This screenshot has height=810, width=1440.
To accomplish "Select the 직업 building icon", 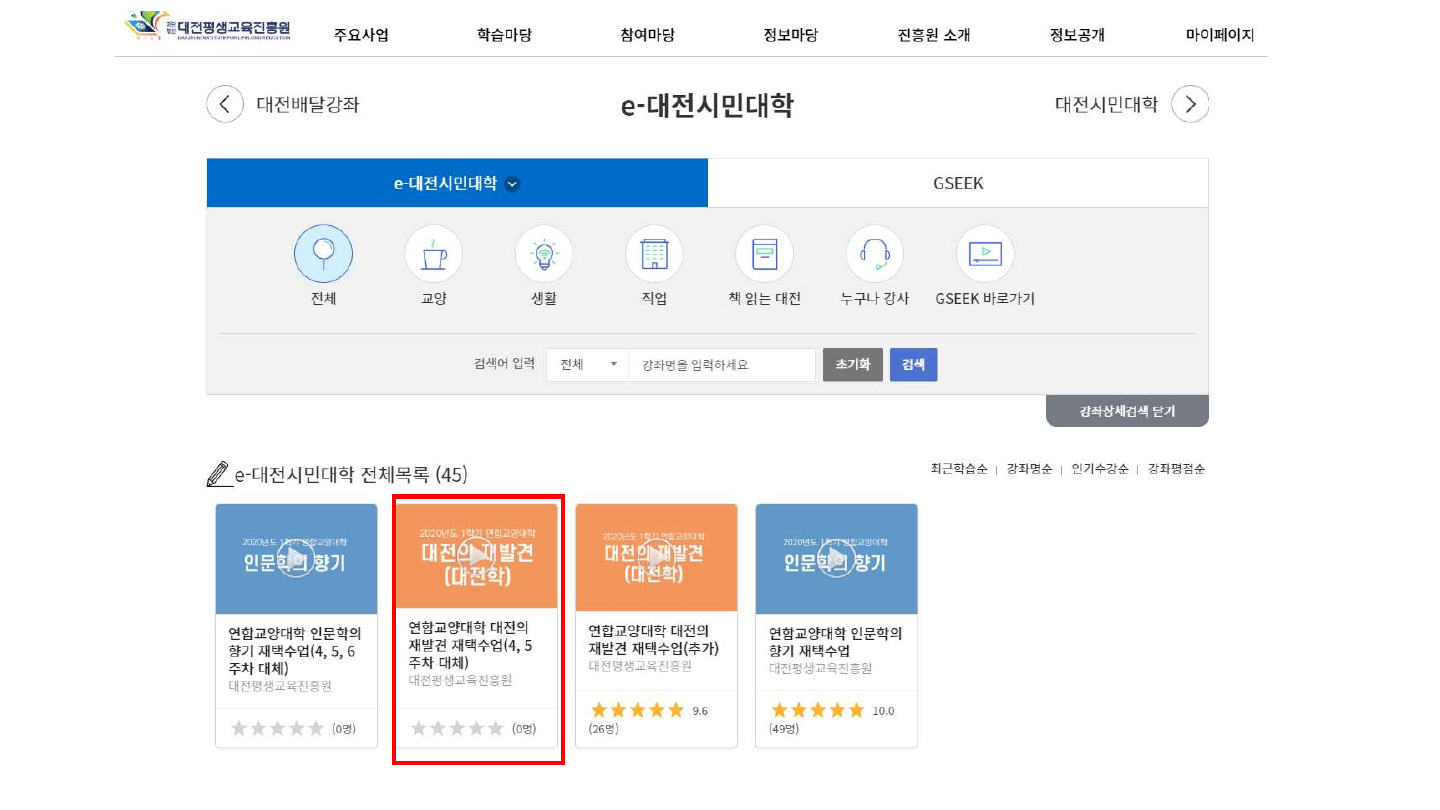I will click(654, 254).
